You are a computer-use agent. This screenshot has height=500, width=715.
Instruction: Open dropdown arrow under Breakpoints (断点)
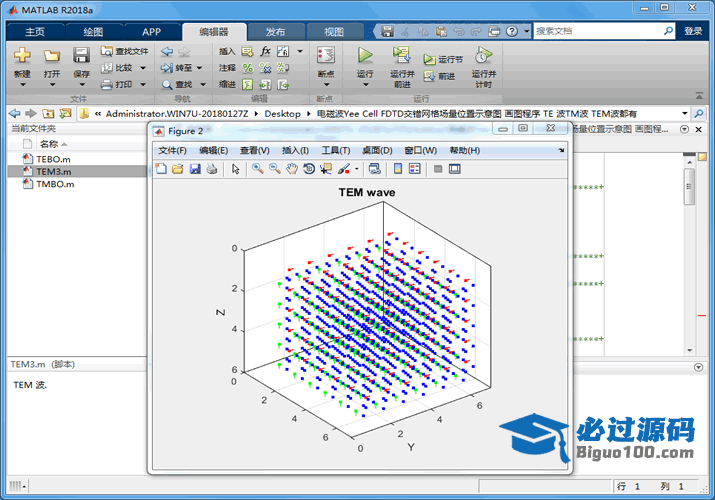coord(326,85)
